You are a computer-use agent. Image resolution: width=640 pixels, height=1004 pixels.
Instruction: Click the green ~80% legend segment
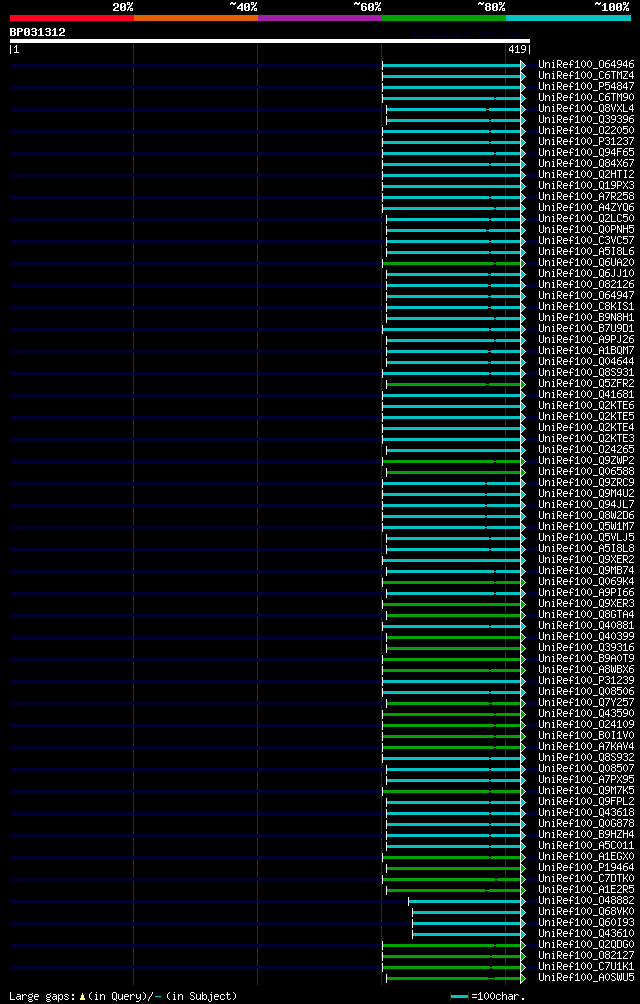point(444,18)
